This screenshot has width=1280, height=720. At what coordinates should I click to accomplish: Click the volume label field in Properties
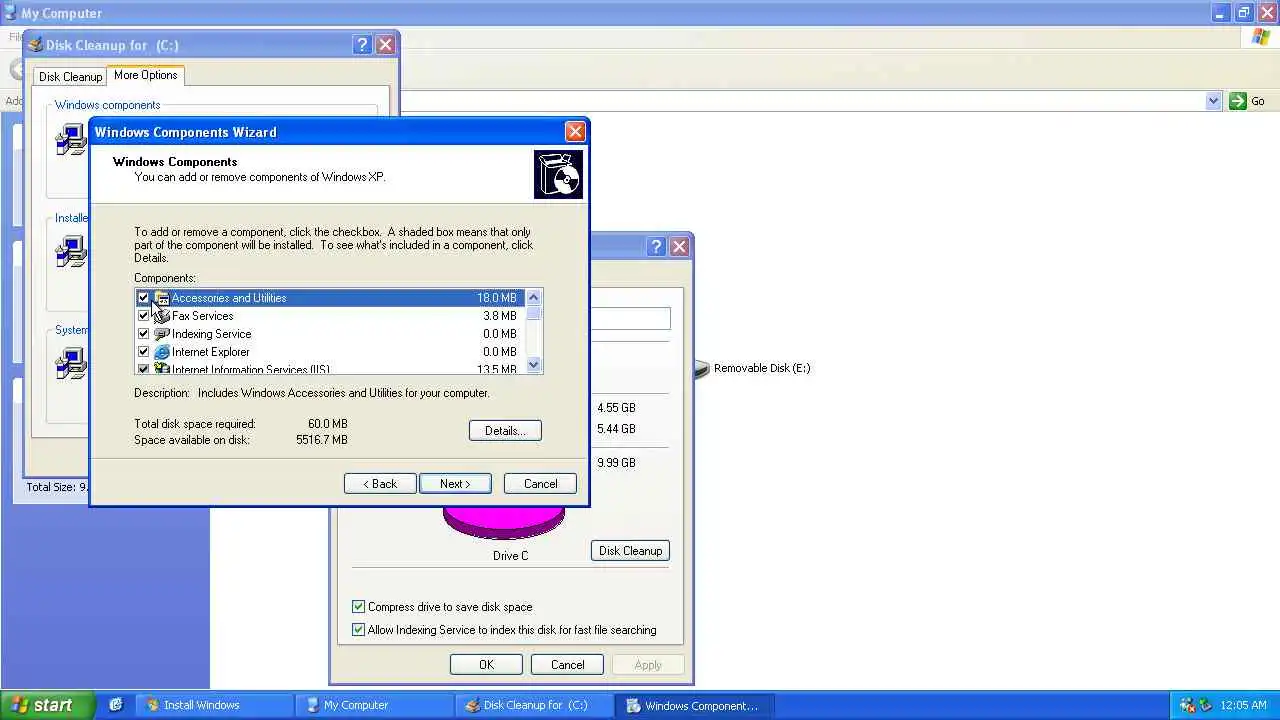point(630,319)
